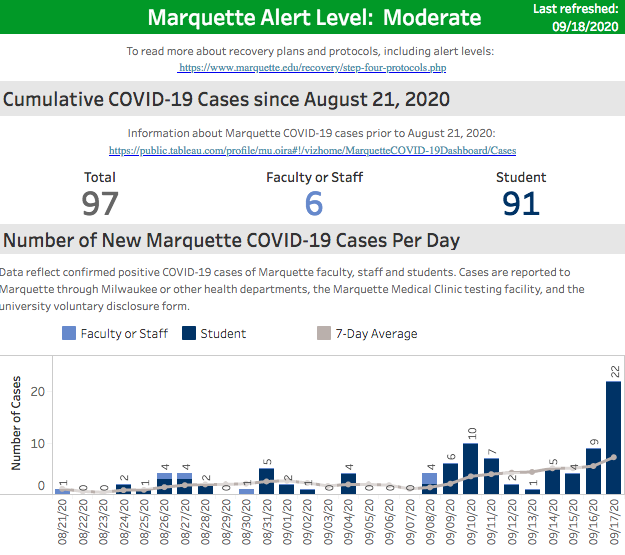Click the Last refreshed 09/18/2020 date

pos(585,26)
